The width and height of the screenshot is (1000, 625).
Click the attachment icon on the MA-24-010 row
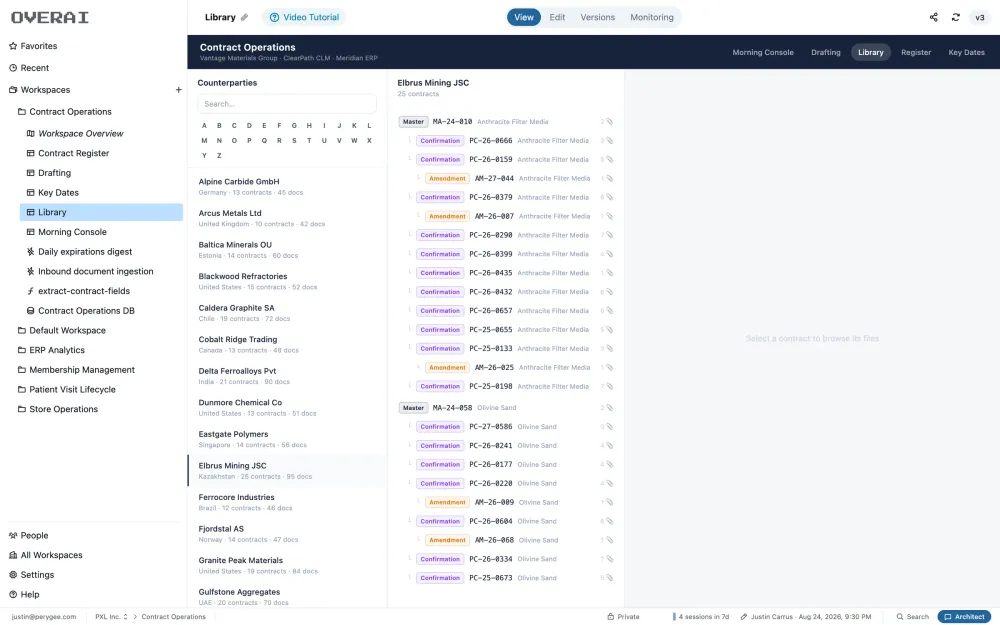click(609, 122)
